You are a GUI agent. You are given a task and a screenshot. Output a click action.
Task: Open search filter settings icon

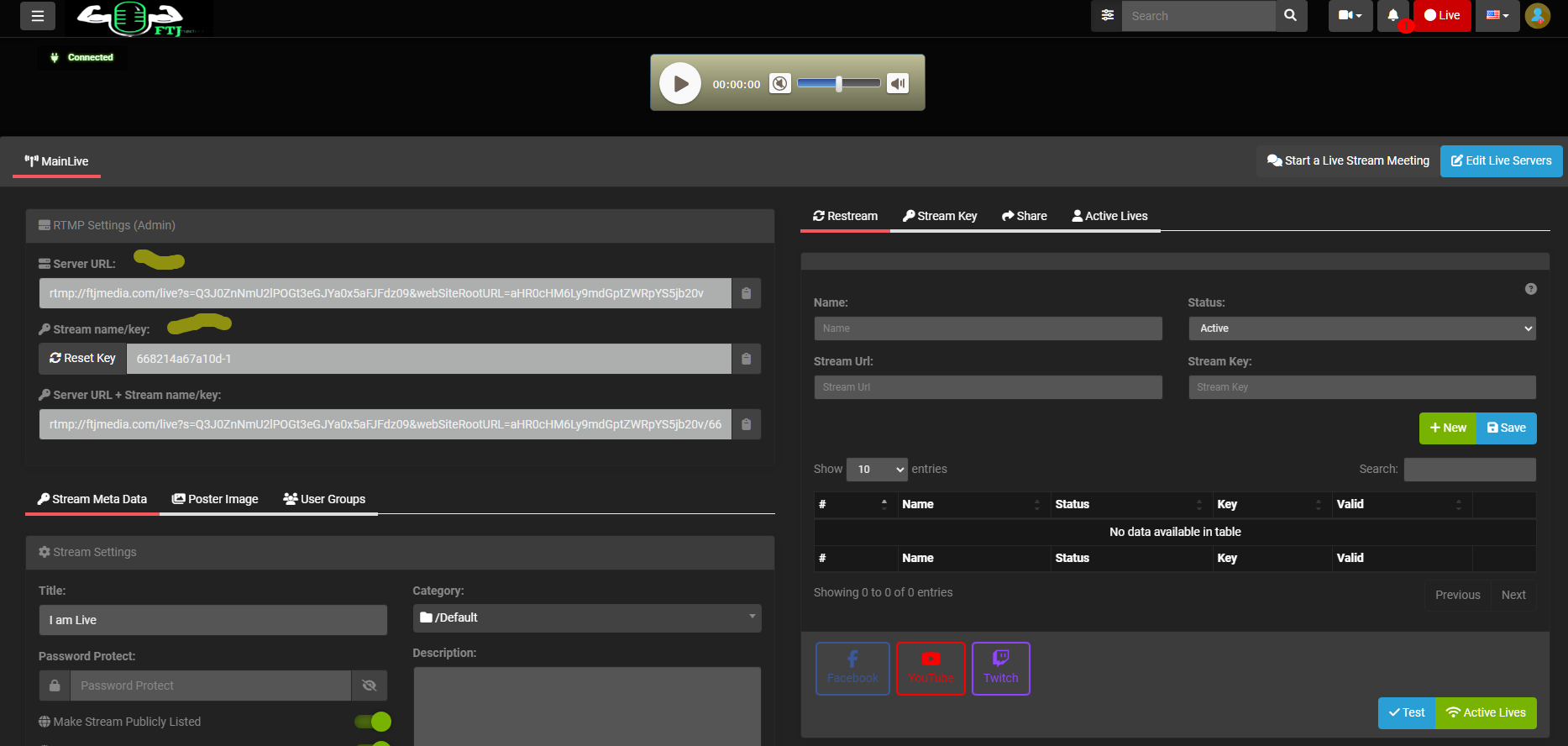[1107, 16]
